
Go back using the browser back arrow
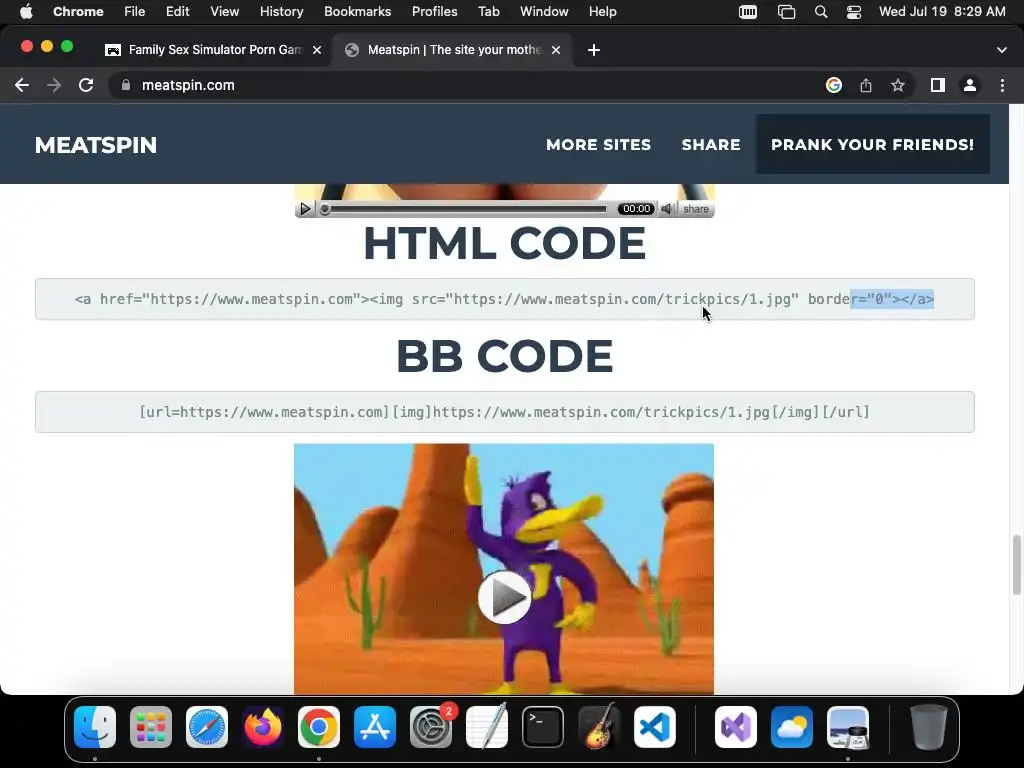tap(22, 86)
